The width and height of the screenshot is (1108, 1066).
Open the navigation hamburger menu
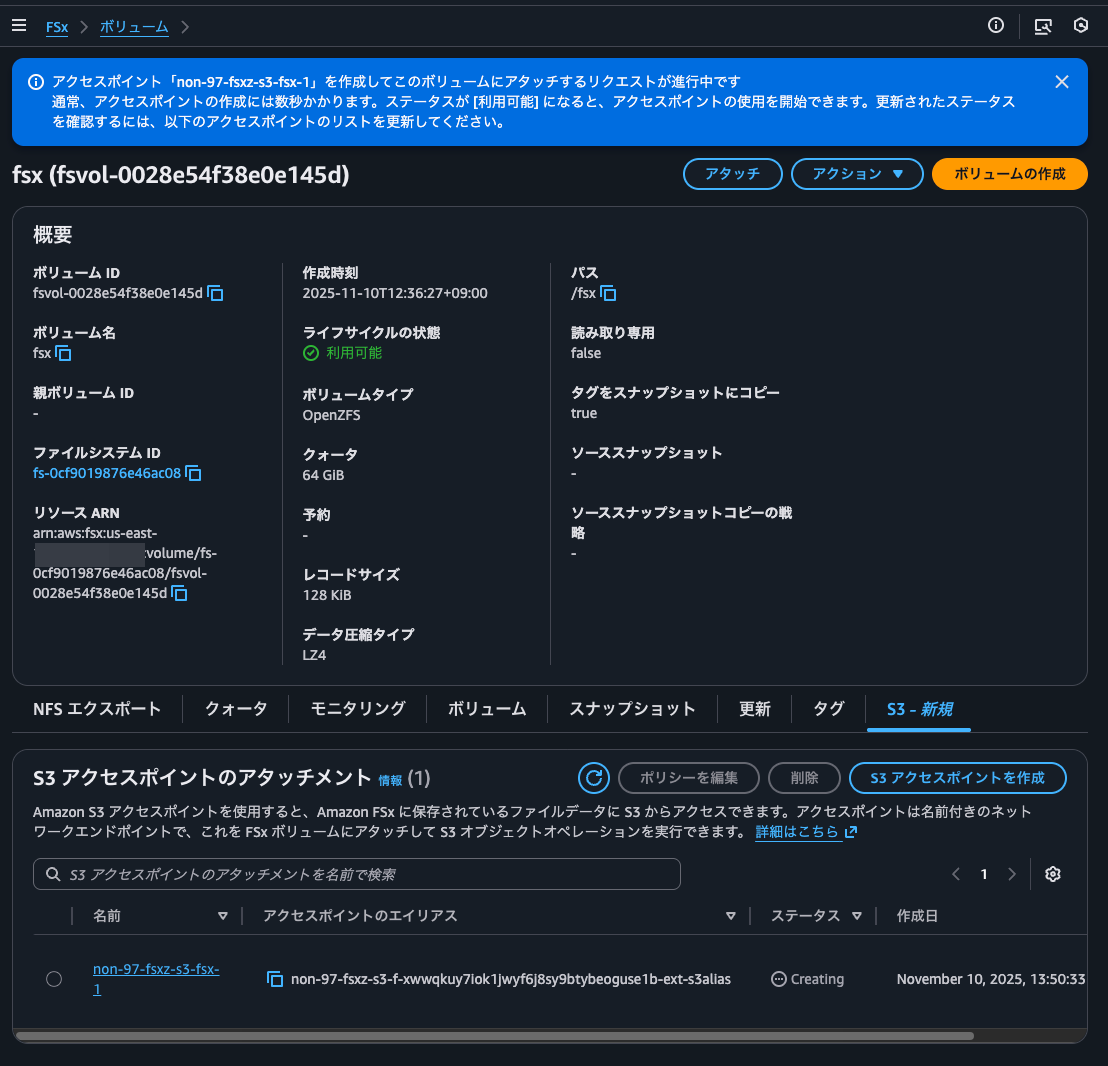tap(19, 25)
